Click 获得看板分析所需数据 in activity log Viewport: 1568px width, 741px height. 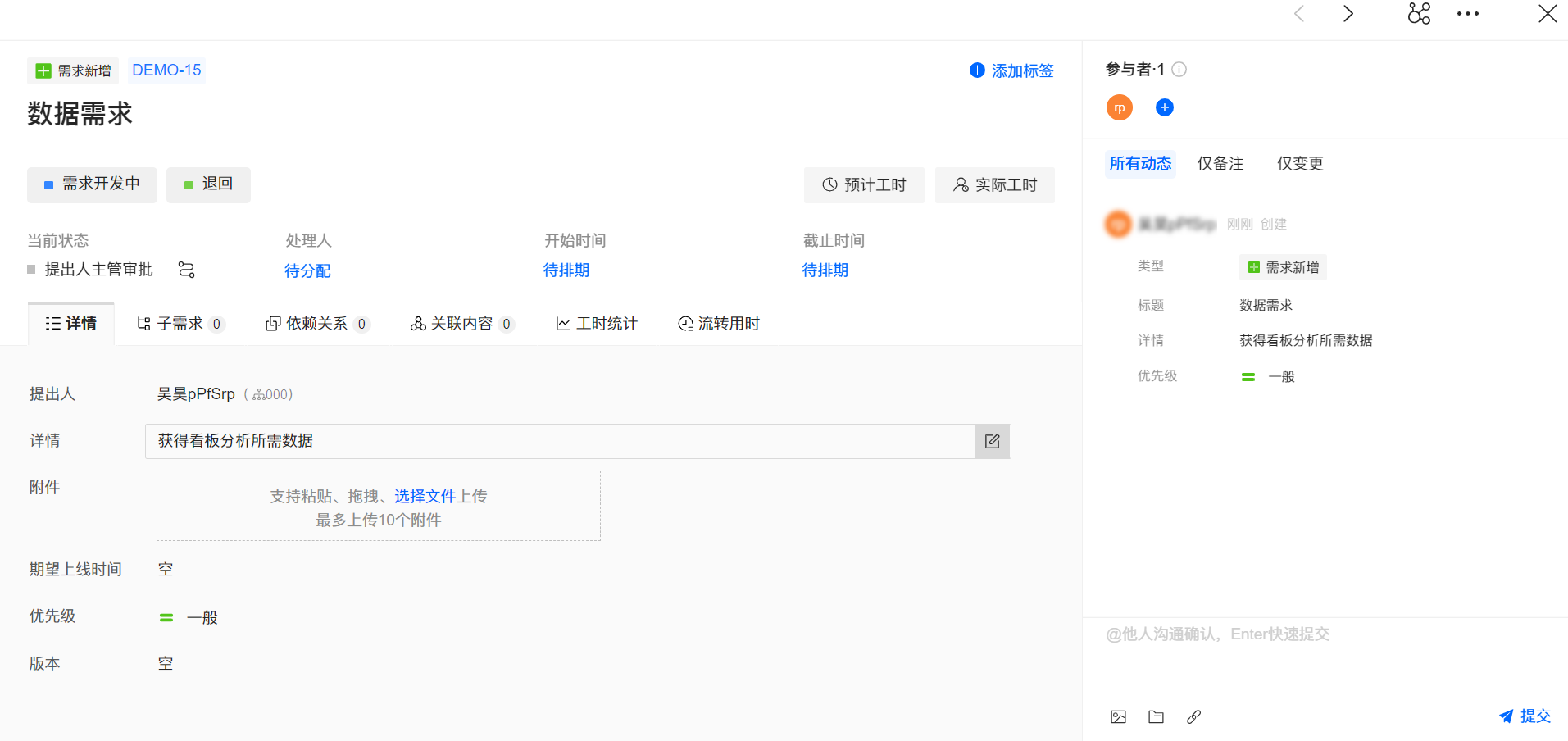pyautogui.click(x=1306, y=341)
